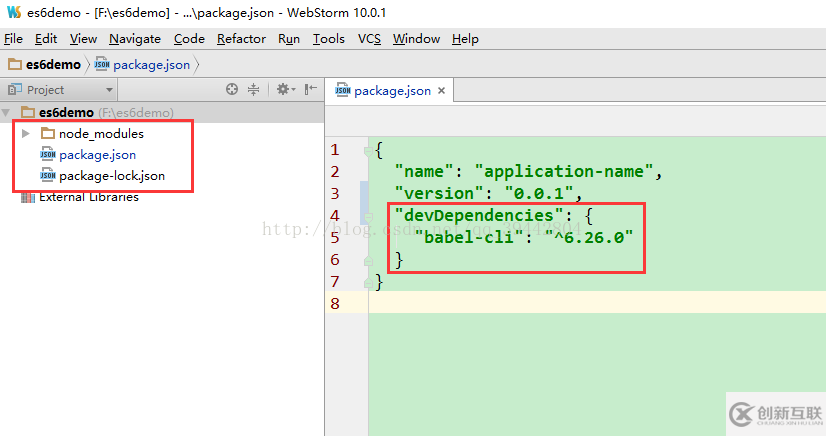Open the File menu
The height and width of the screenshot is (436, 826).
[x=13, y=39]
